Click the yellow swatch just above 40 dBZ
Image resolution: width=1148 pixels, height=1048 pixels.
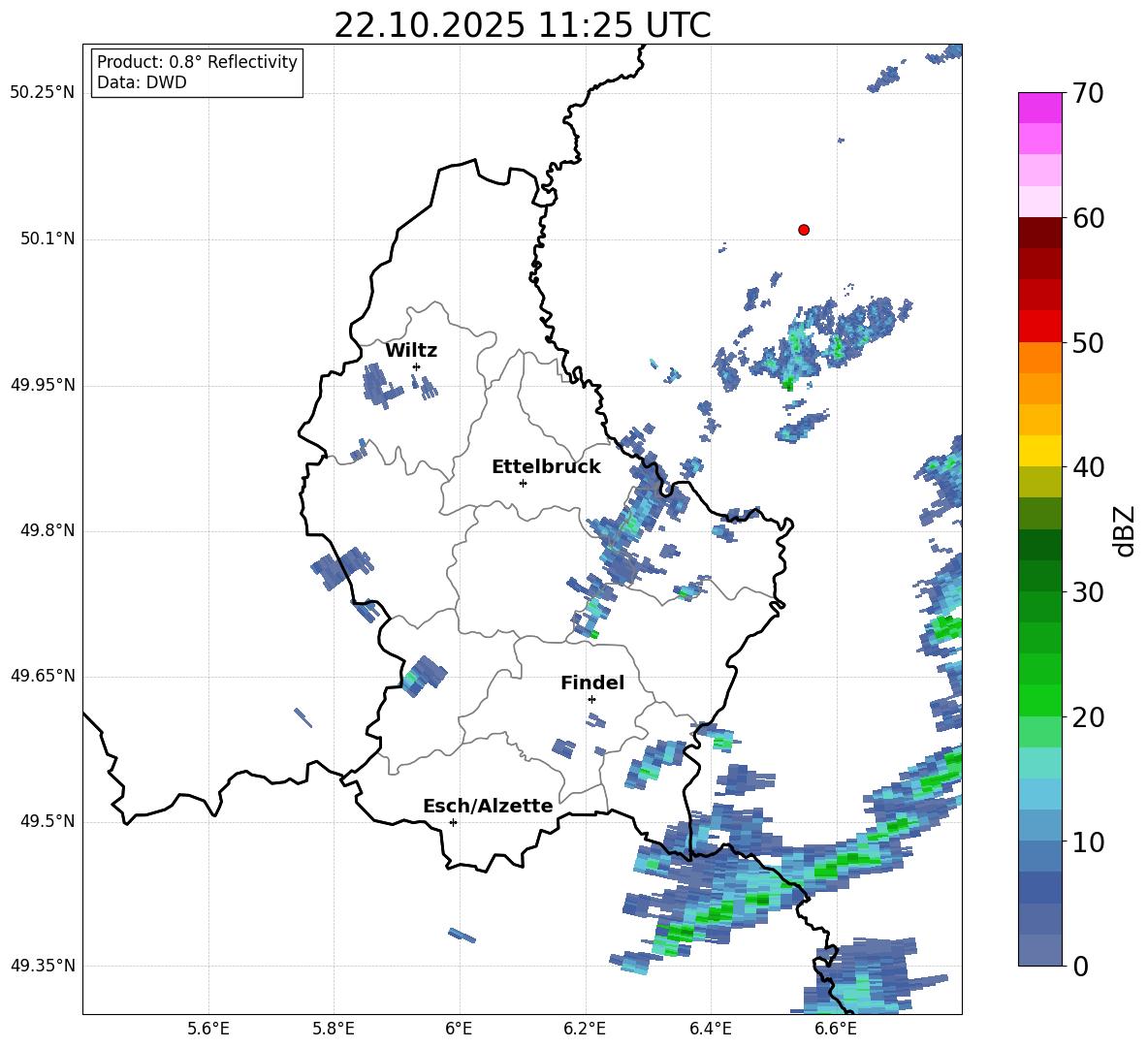[x=1039, y=451]
